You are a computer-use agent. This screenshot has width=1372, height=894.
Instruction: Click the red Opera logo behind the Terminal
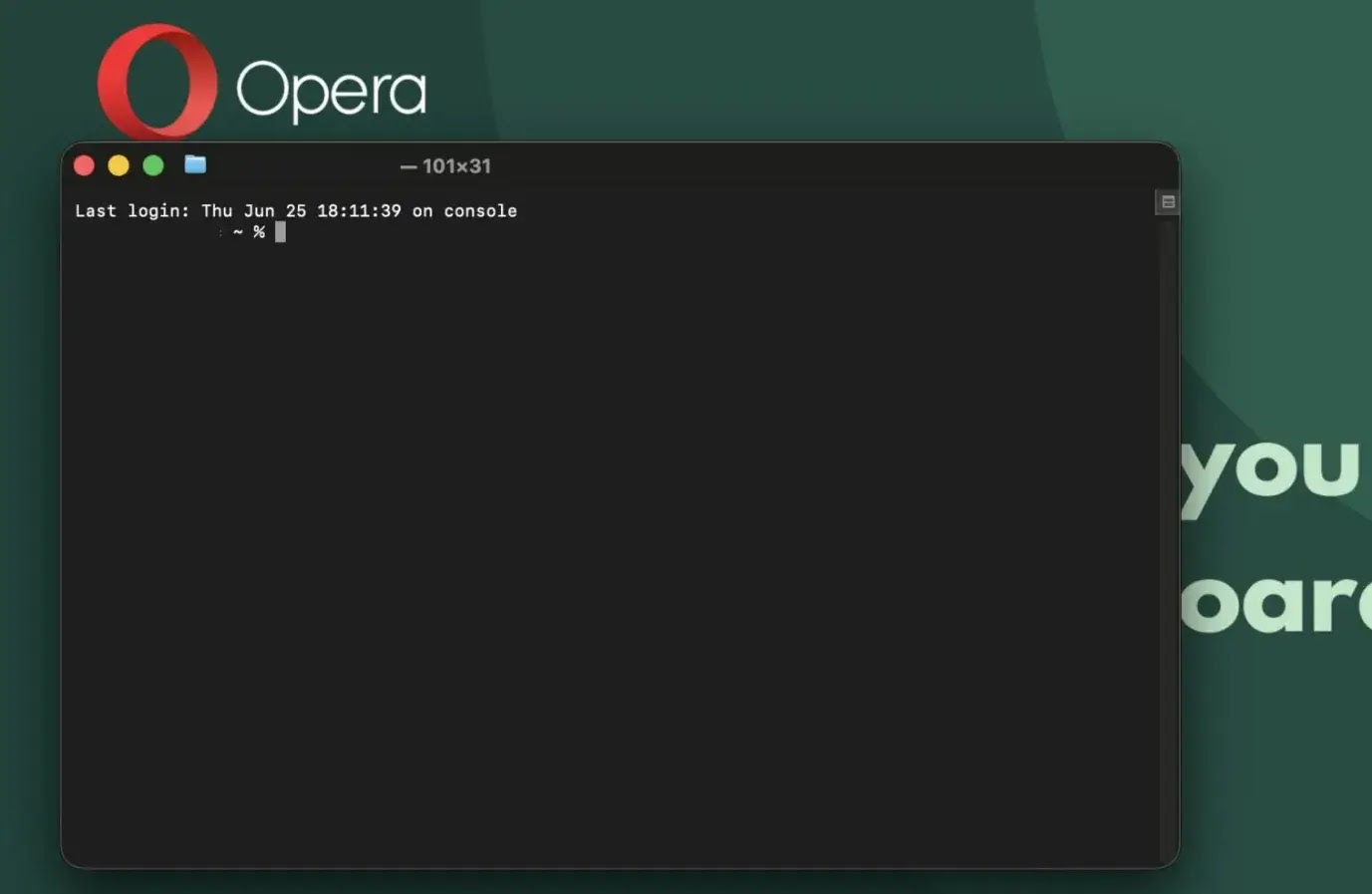point(157,82)
